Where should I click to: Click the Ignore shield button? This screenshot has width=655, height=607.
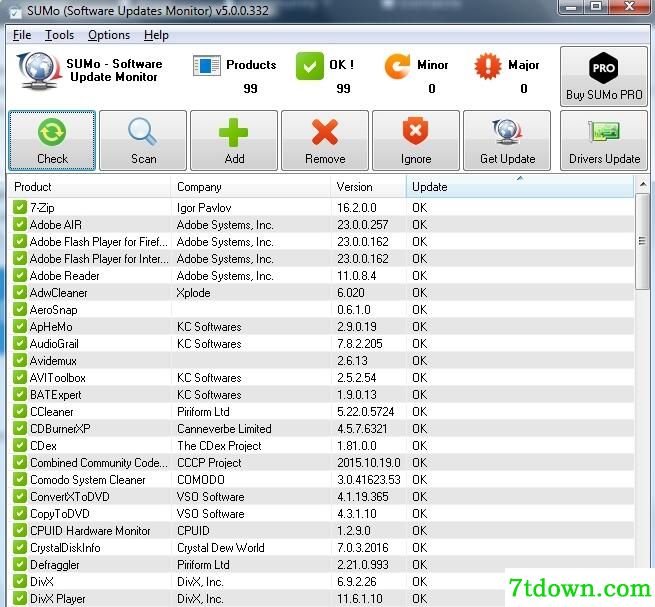(x=416, y=141)
